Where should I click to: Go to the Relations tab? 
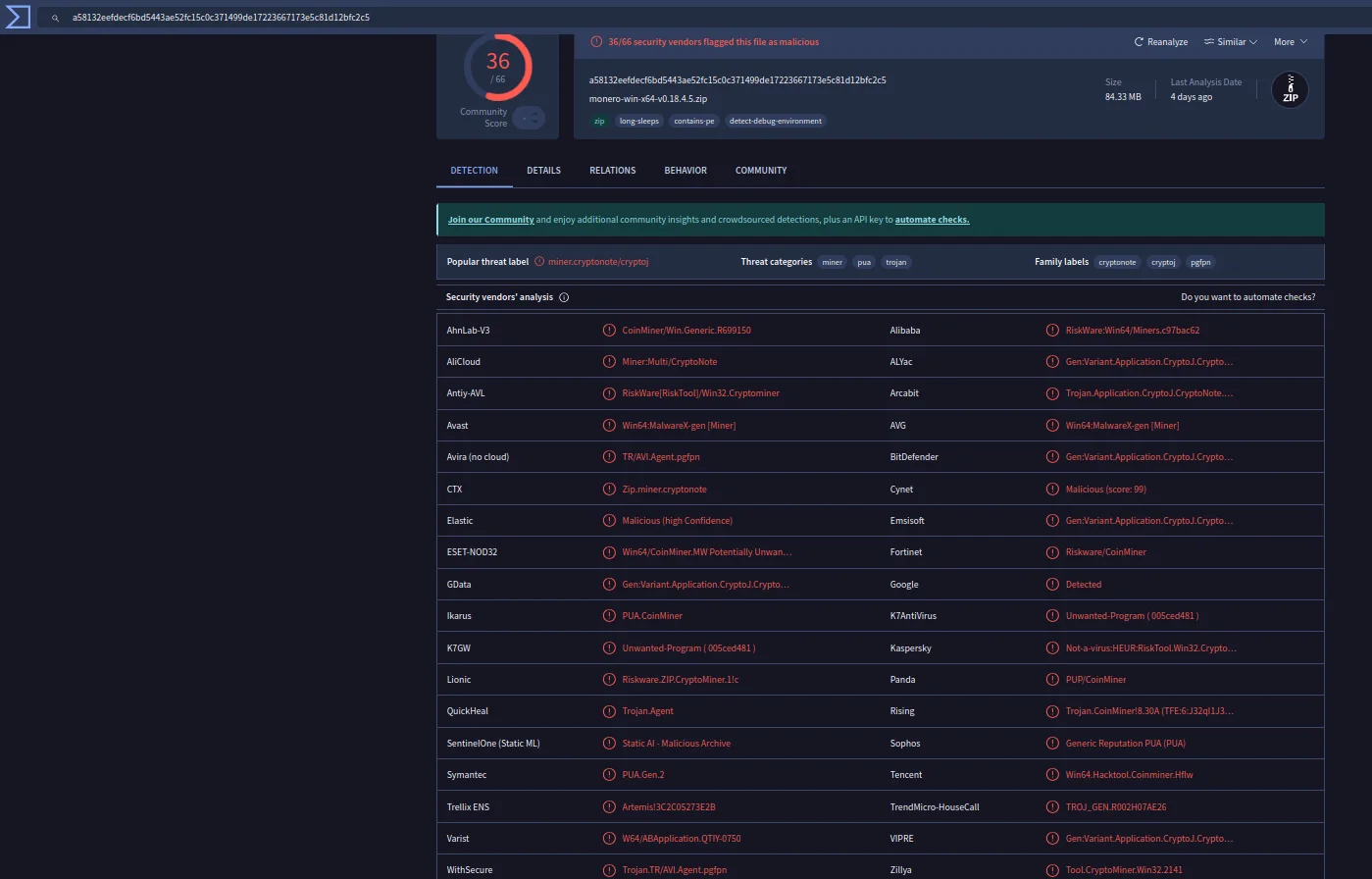(x=612, y=171)
